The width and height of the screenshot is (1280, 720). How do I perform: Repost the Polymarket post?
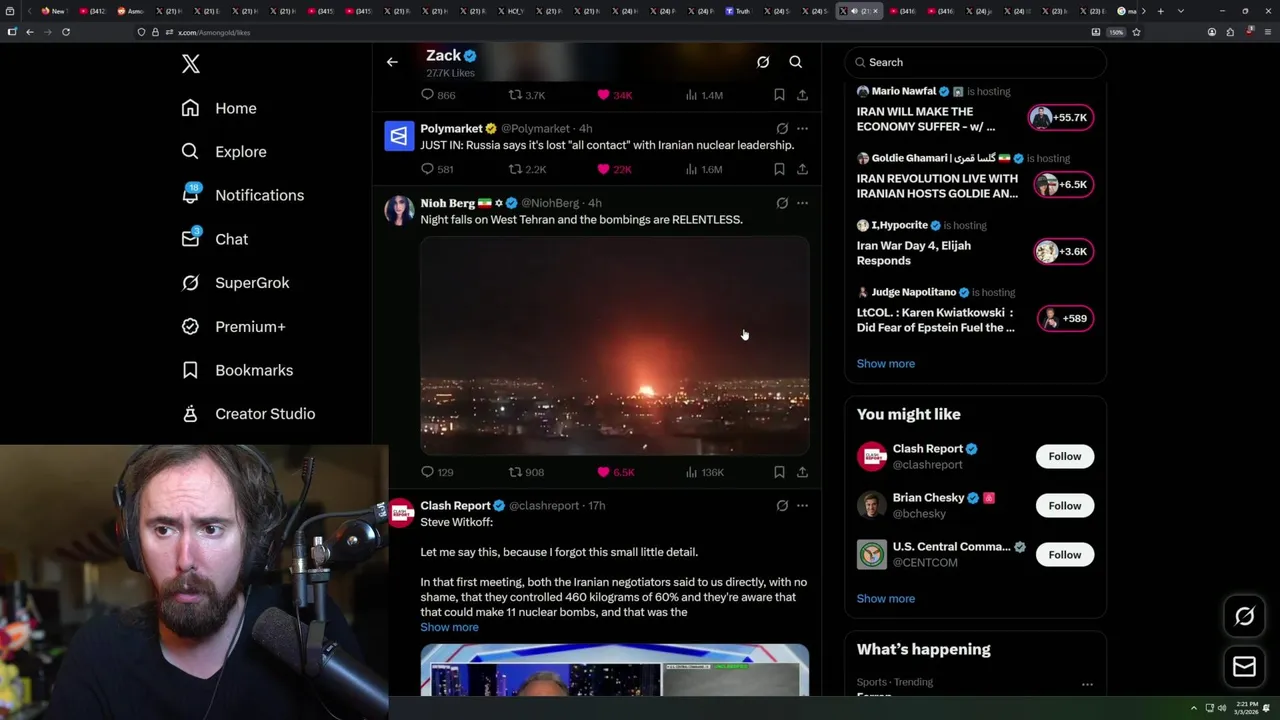pyautogui.click(x=515, y=169)
